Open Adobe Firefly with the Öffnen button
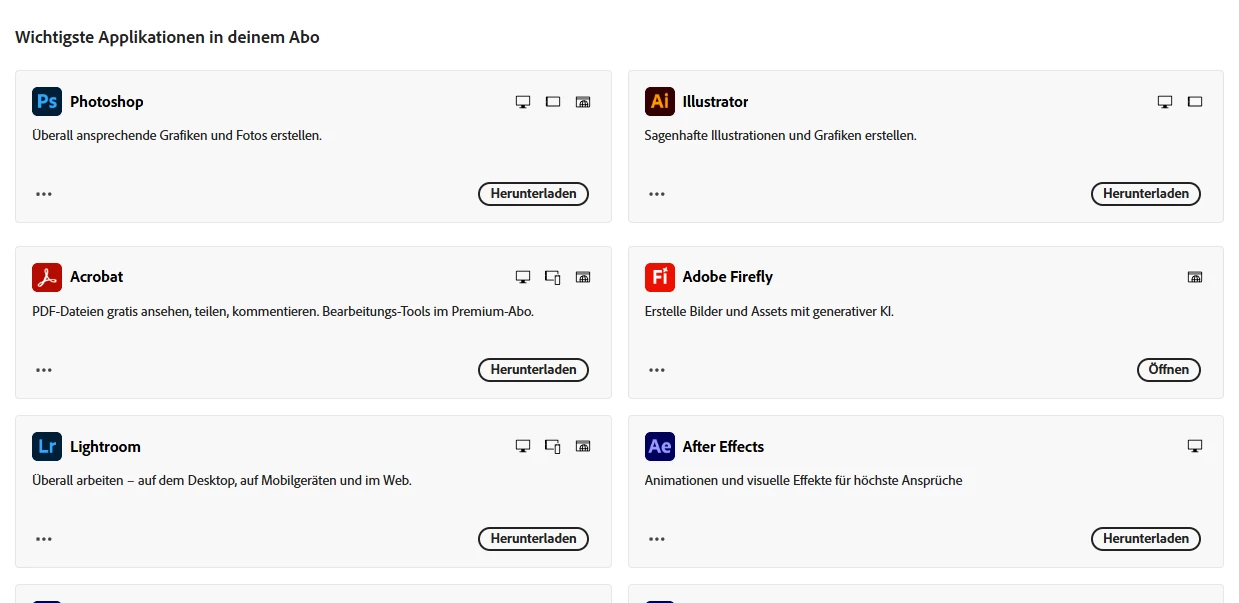 coord(1169,370)
